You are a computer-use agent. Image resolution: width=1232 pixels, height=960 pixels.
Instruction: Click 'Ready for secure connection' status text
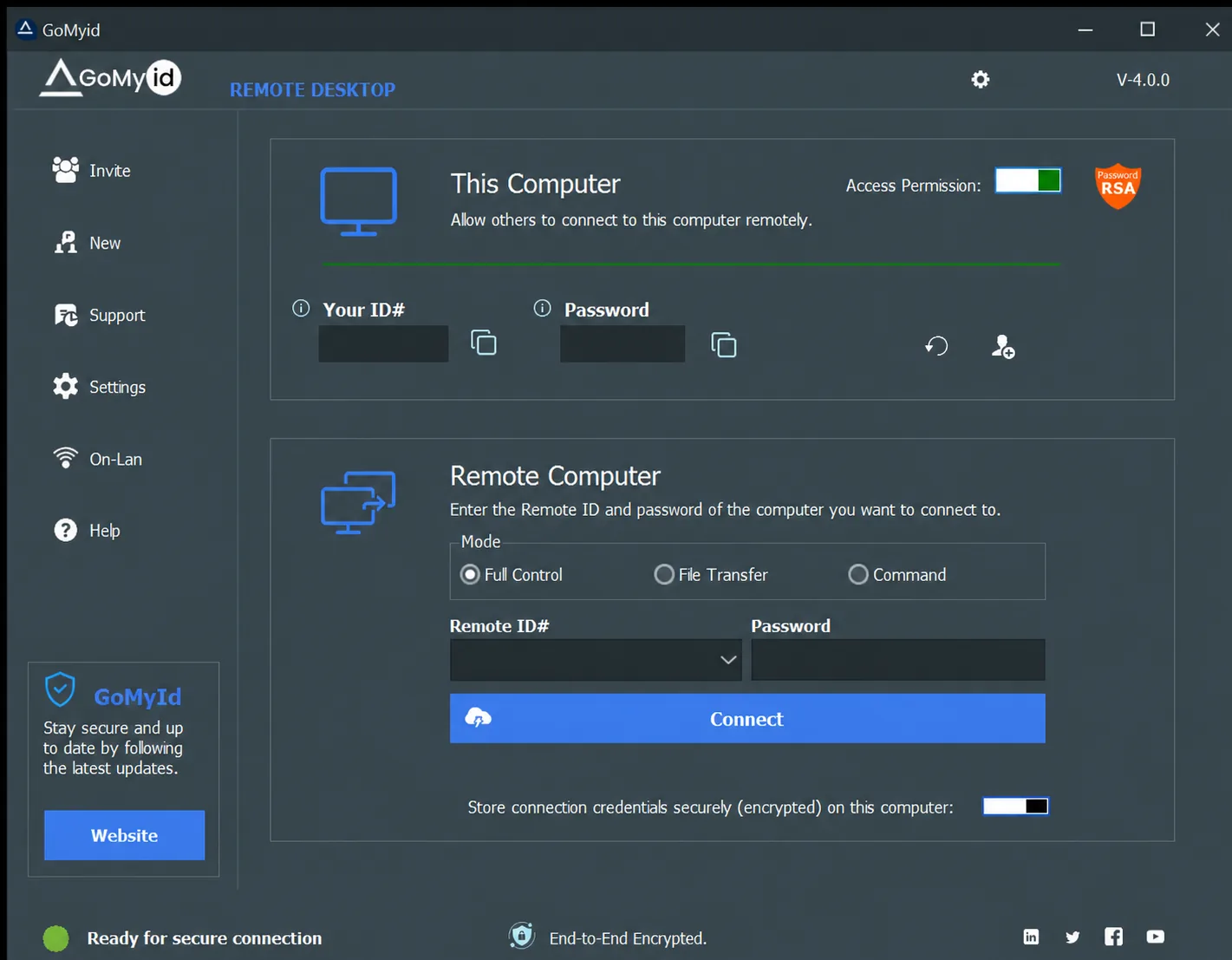point(205,938)
